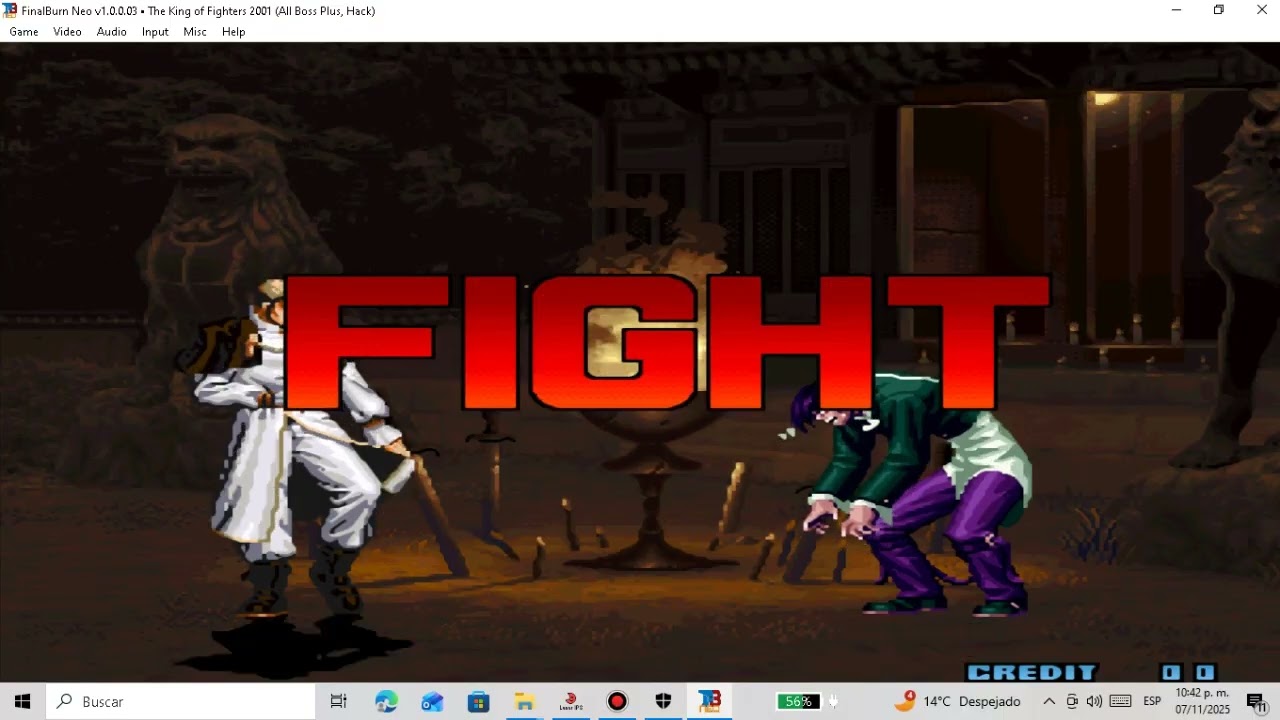Open Outlook from the taskbar
The height and width of the screenshot is (720, 1280).
tap(432, 702)
